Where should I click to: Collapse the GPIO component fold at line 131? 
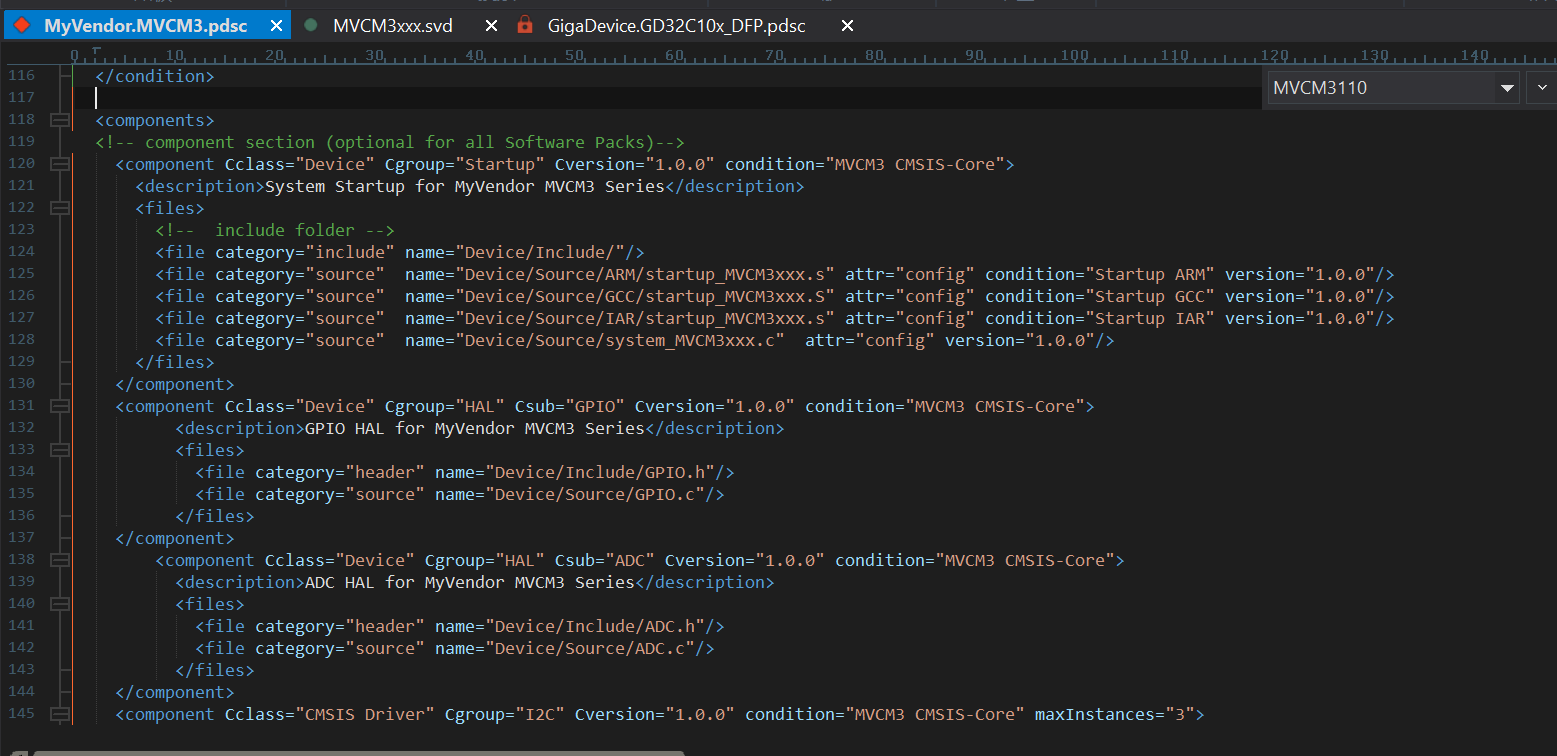(59, 406)
